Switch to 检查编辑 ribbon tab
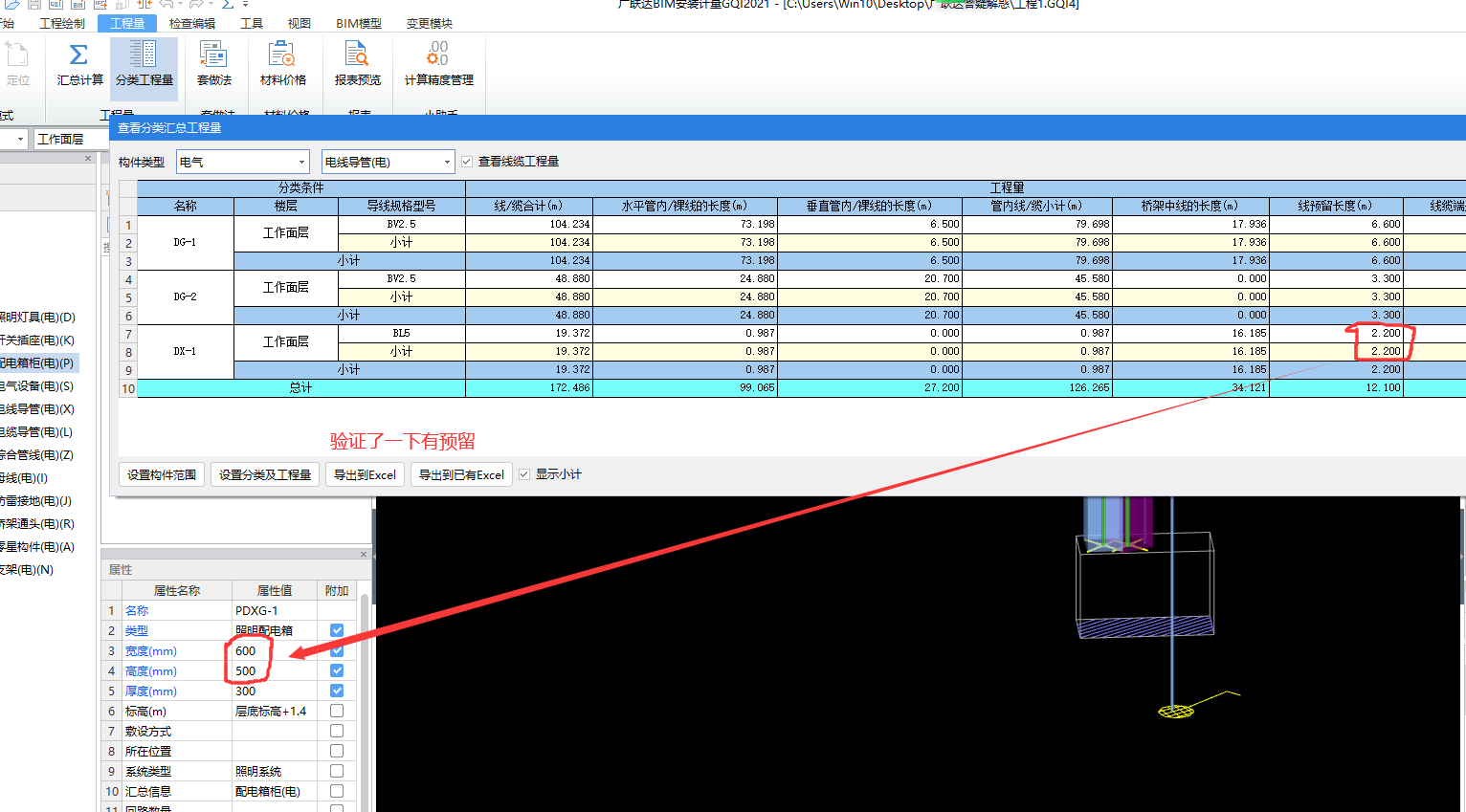This screenshot has width=1466, height=812. (x=192, y=23)
